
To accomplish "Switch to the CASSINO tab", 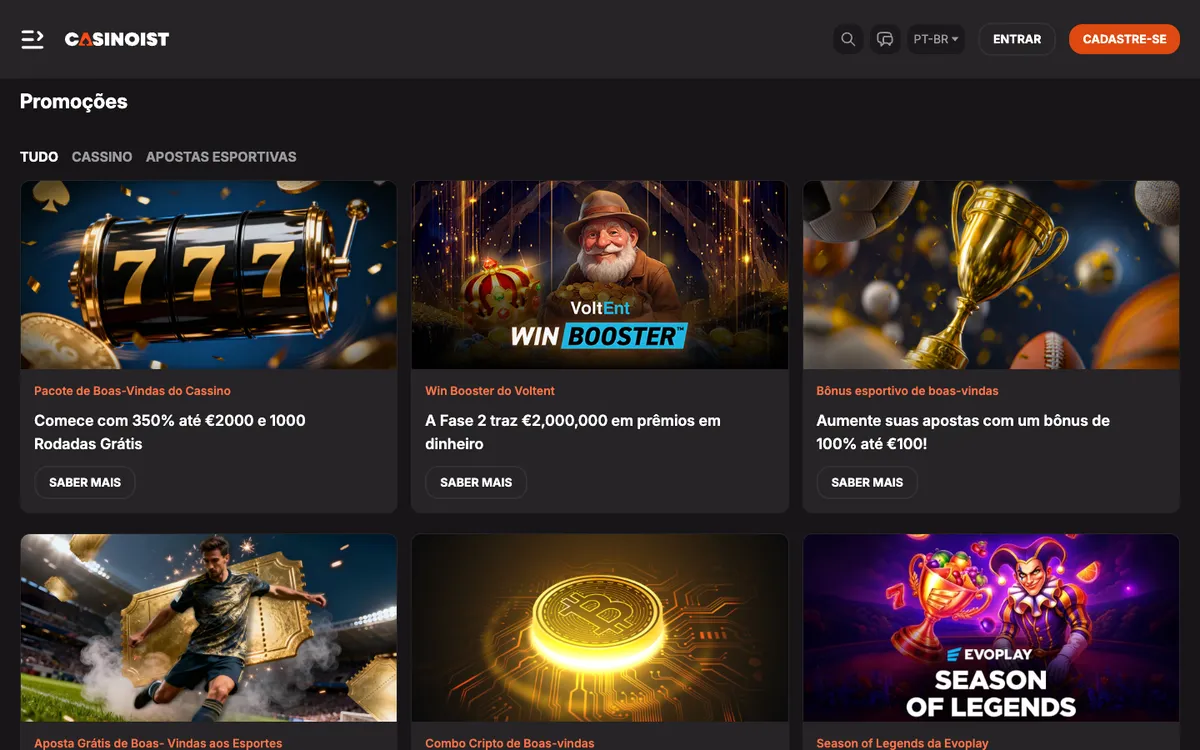I will [x=102, y=157].
